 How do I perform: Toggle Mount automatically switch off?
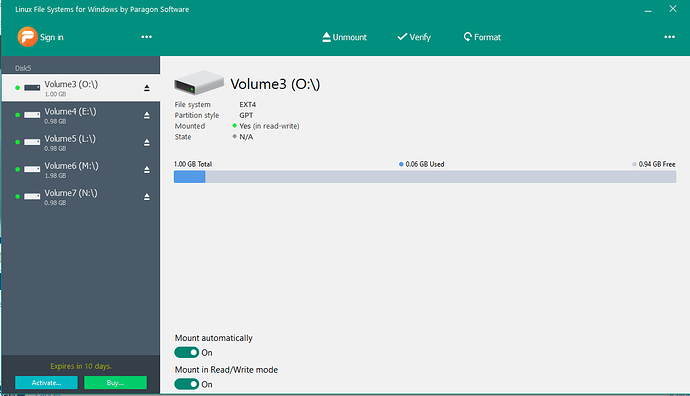coord(187,352)
